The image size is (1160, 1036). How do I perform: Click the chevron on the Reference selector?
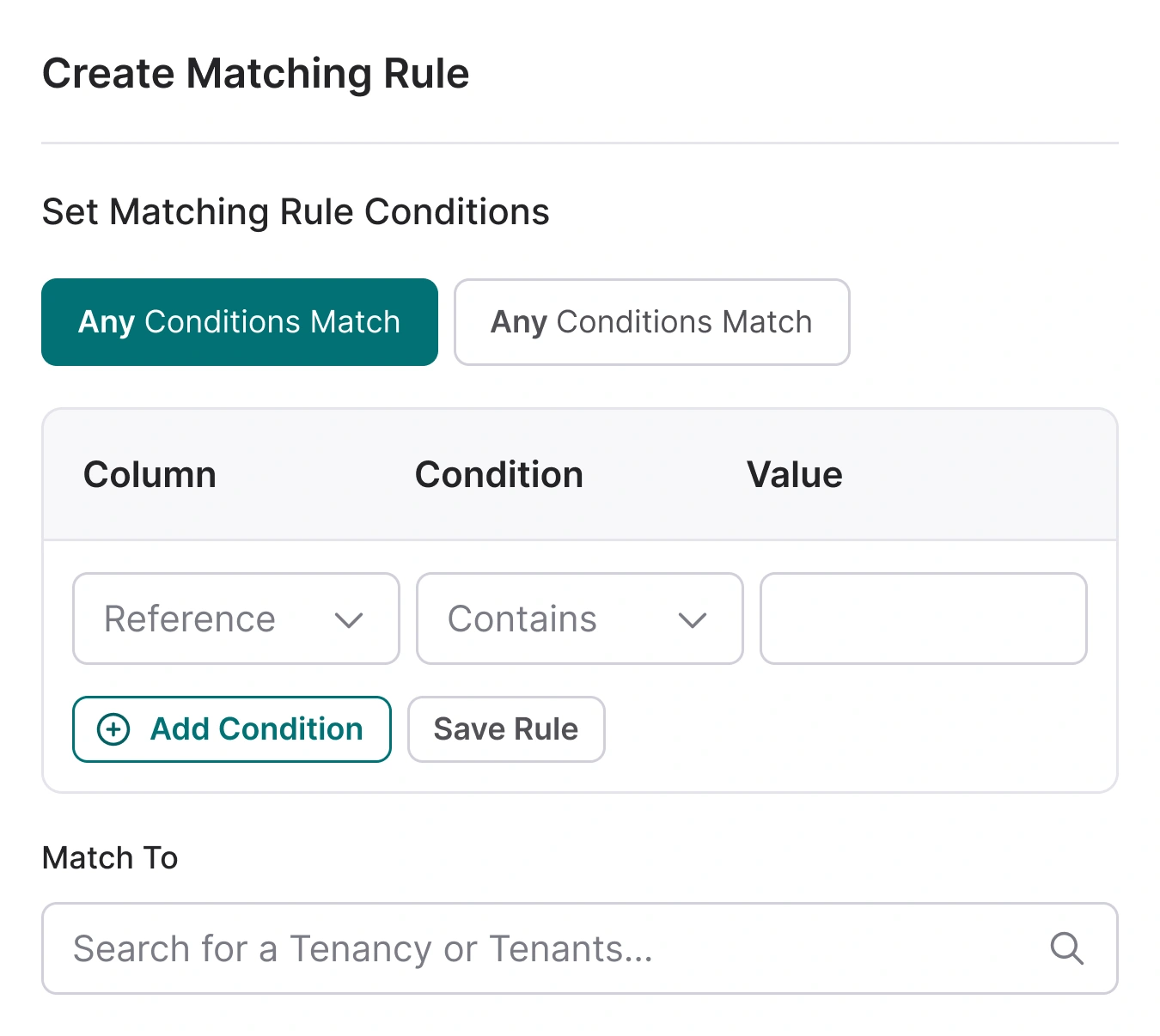pyautogui.click(x=348, y=619)
